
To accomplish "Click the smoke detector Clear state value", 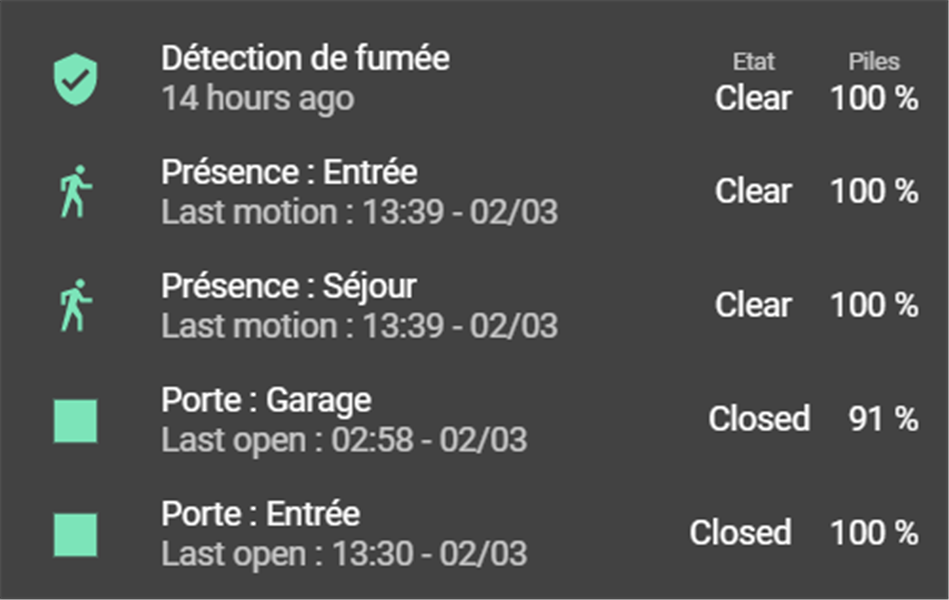I will (x=753, y=98).
